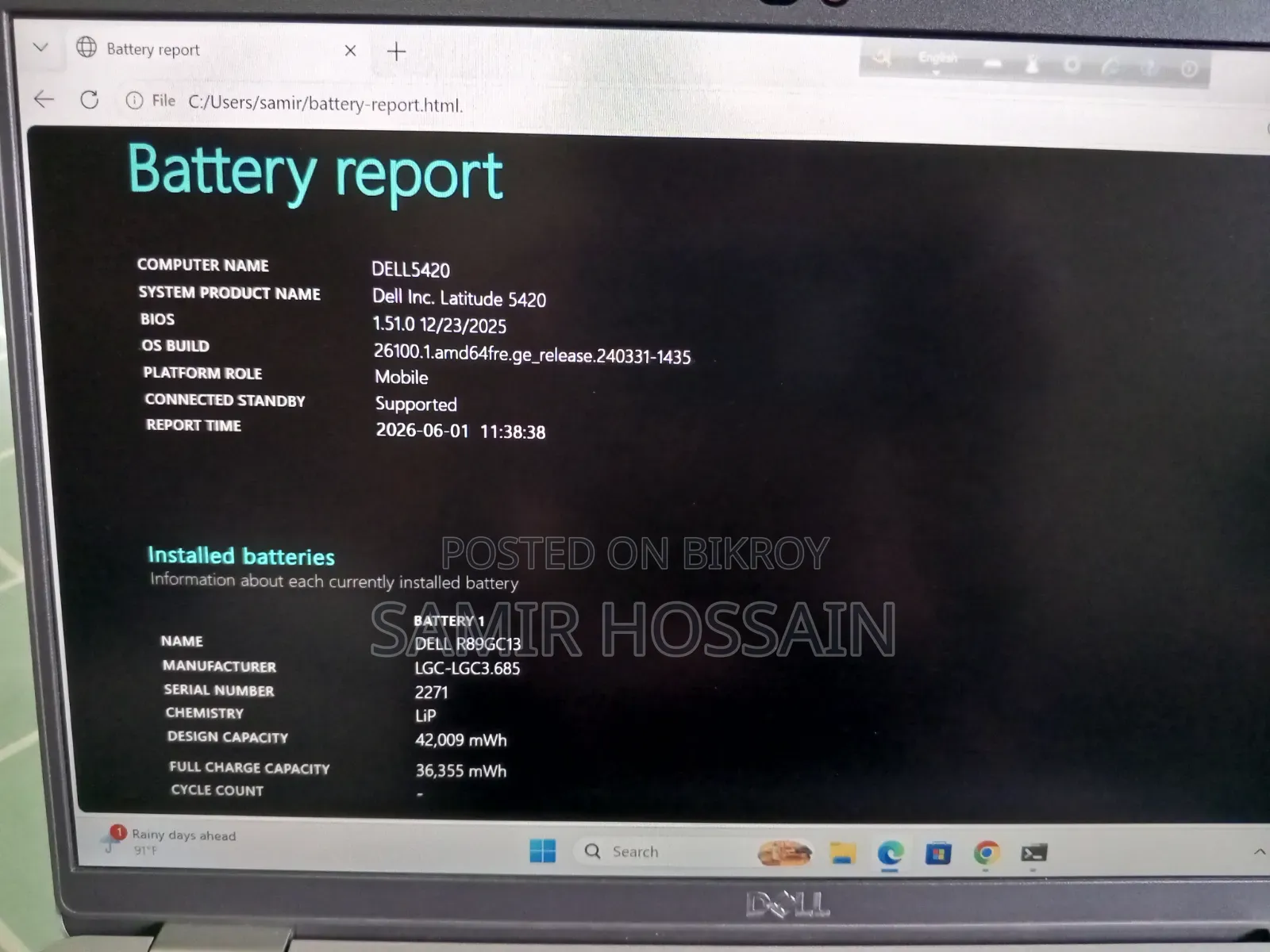
Task: Click the globe icon on the tab
Action: (87, 48)
